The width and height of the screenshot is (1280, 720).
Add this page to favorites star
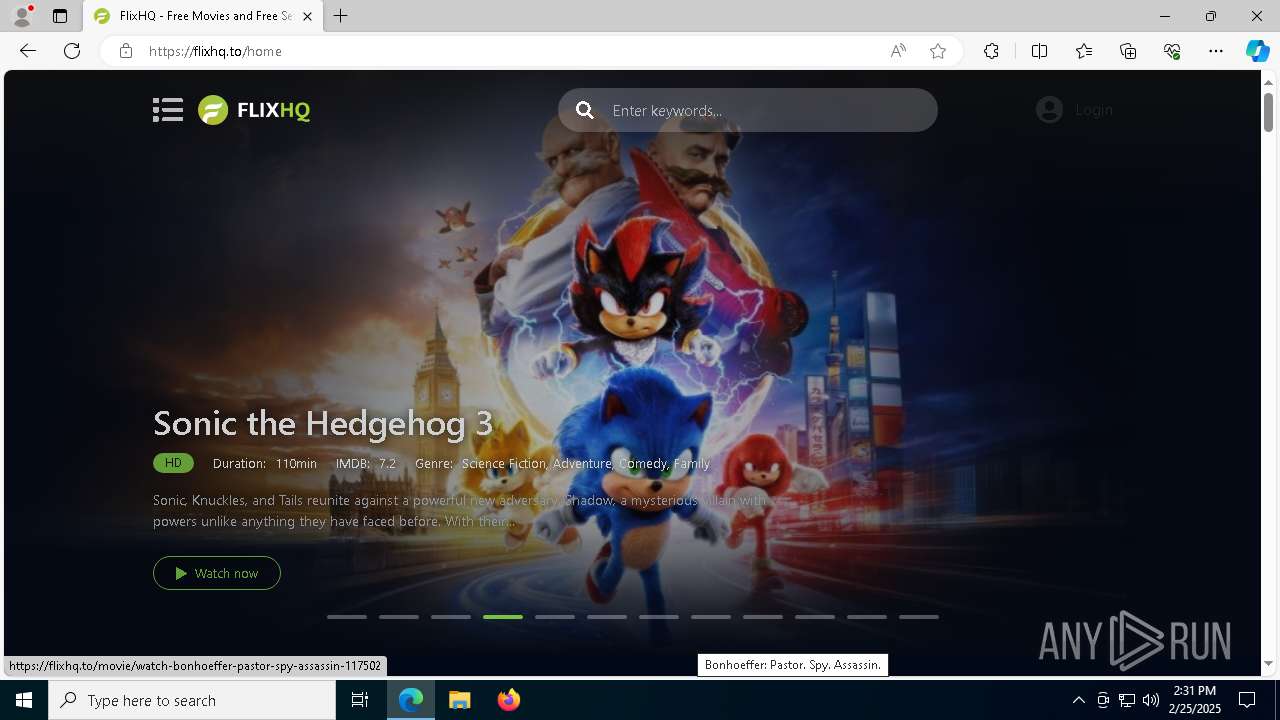[x=938, y=51]
